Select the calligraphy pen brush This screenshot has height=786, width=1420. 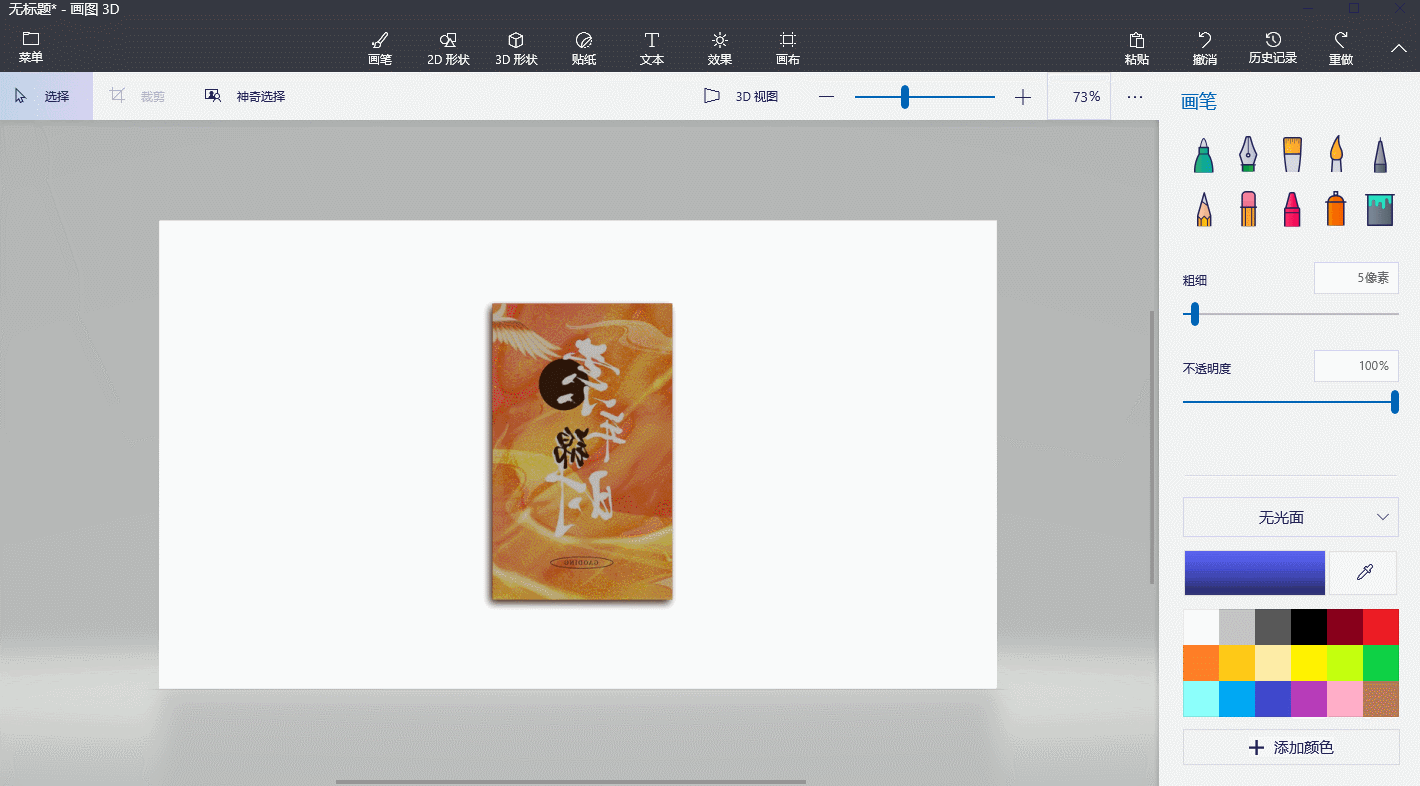(1248, 155)
